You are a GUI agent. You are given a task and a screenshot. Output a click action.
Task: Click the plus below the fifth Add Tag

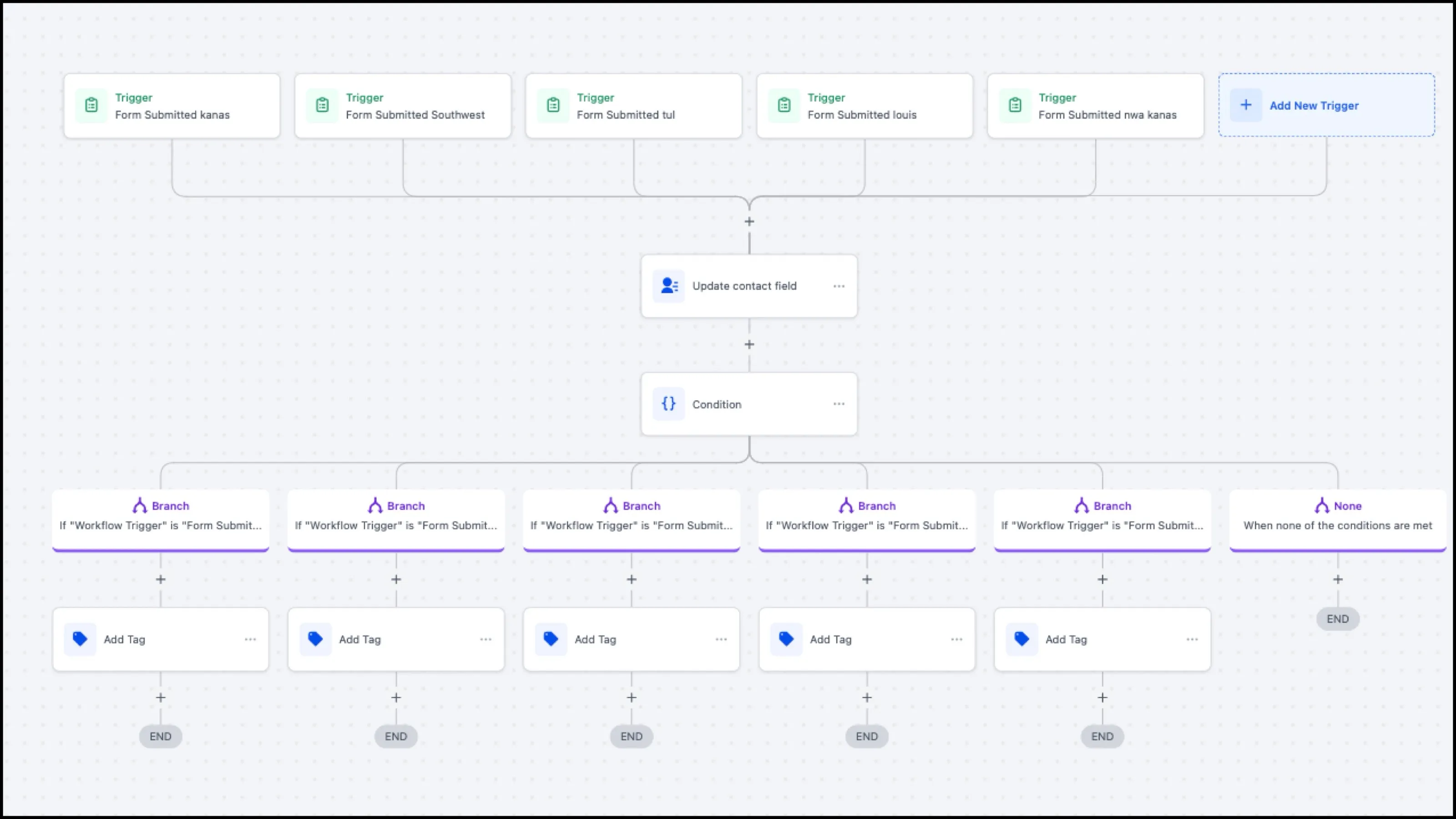(x=1102, y=698)
